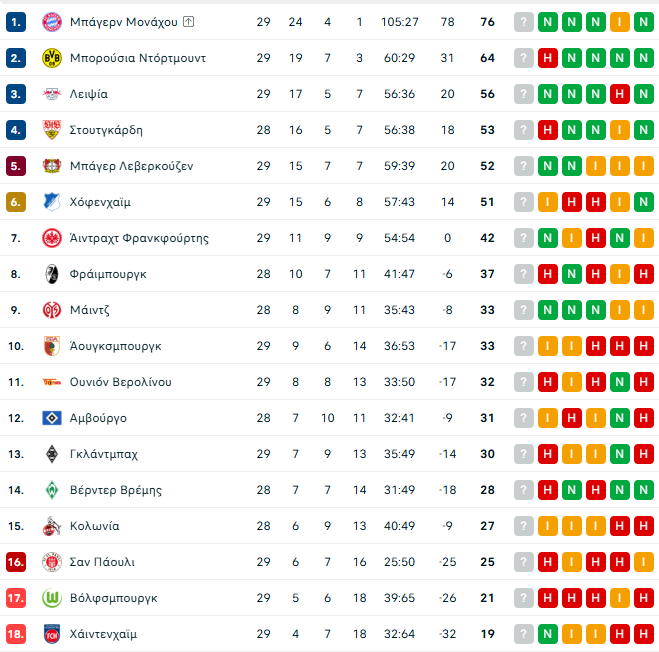Image resolution: width=659 pixels, height=652 pixels.
Task: Select the Αμβούργο team name
Action: (x=98, y=418)
